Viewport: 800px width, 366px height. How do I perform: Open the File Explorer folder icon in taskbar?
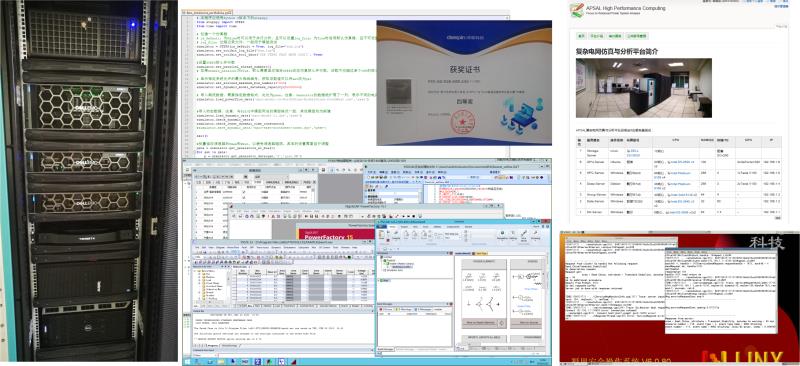[x=221, y=362]
